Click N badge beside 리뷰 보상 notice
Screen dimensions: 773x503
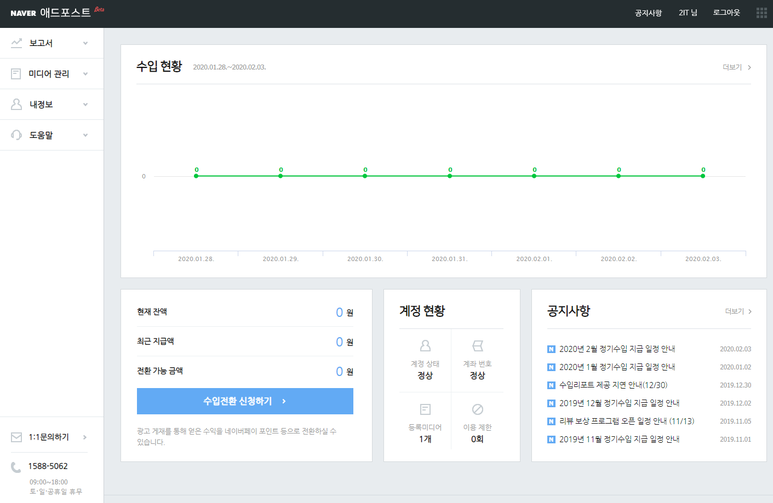[551, 421]
